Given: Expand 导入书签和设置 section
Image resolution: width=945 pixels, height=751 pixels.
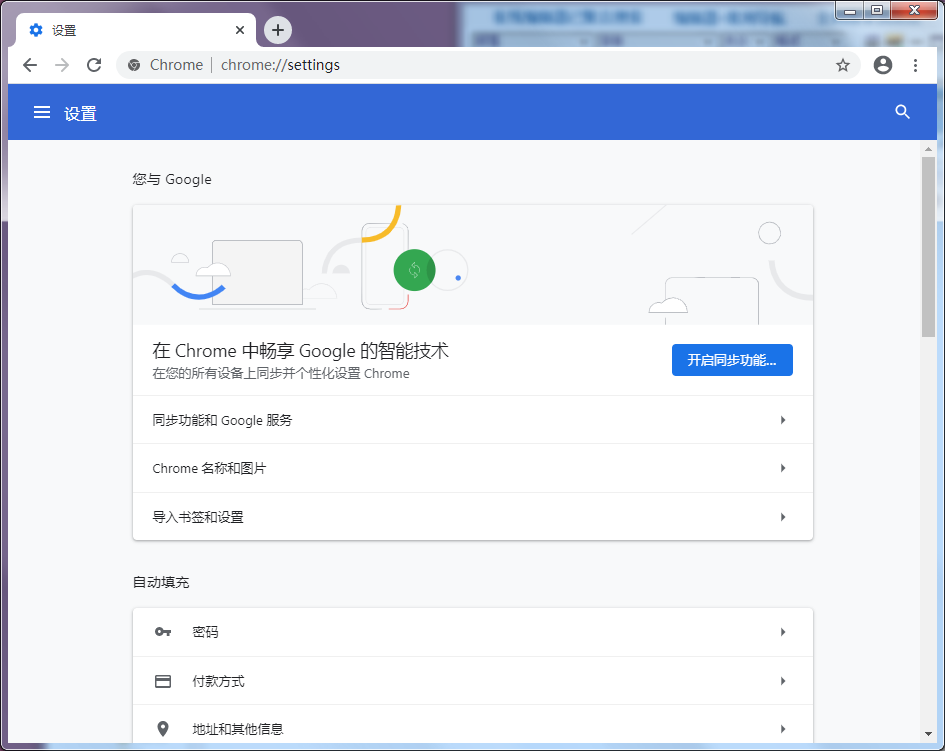Looking at the screenshot, I should (x=472, y=516).
